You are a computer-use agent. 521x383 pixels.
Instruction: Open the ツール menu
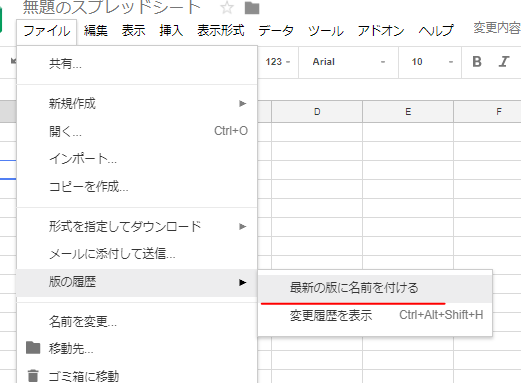(x=326, y=31)
